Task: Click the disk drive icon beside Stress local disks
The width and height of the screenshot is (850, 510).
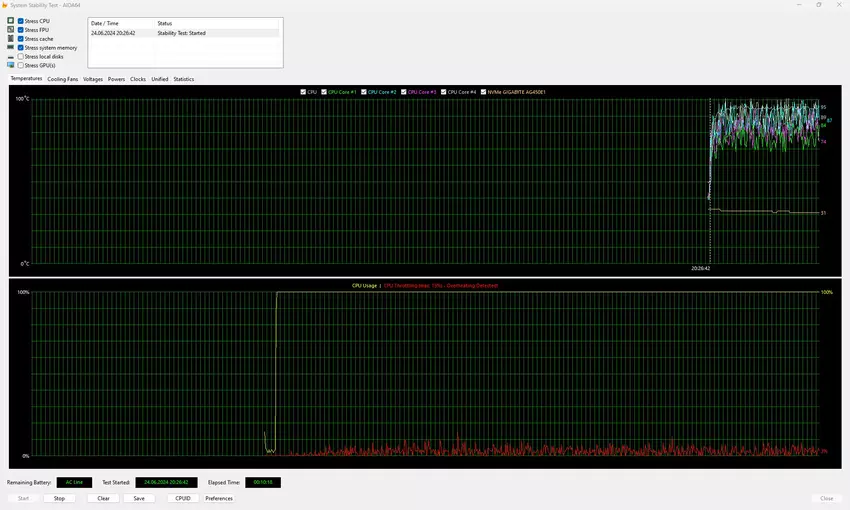Action: [10, 56]
